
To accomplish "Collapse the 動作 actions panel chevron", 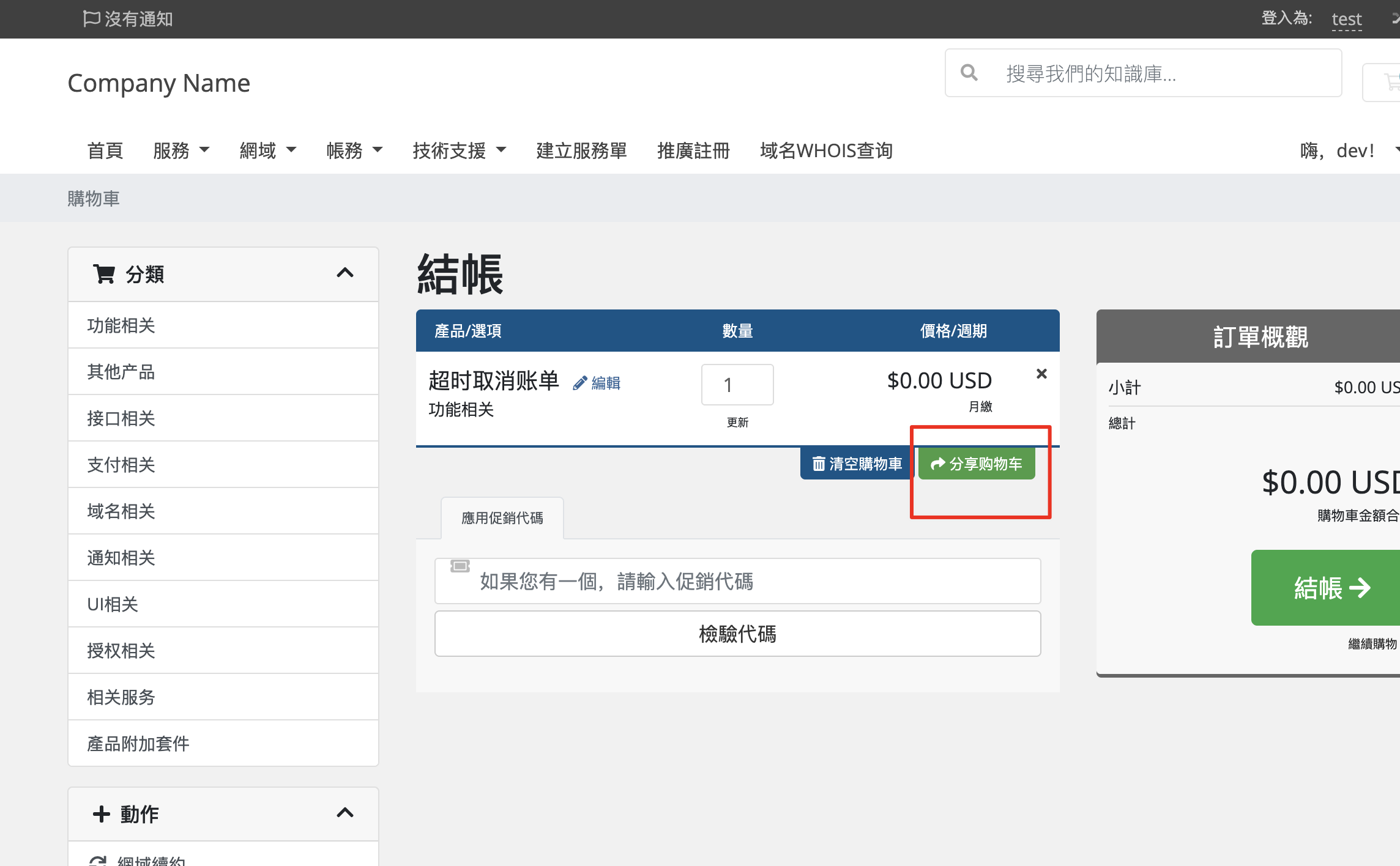I will (x=345, y=813).
